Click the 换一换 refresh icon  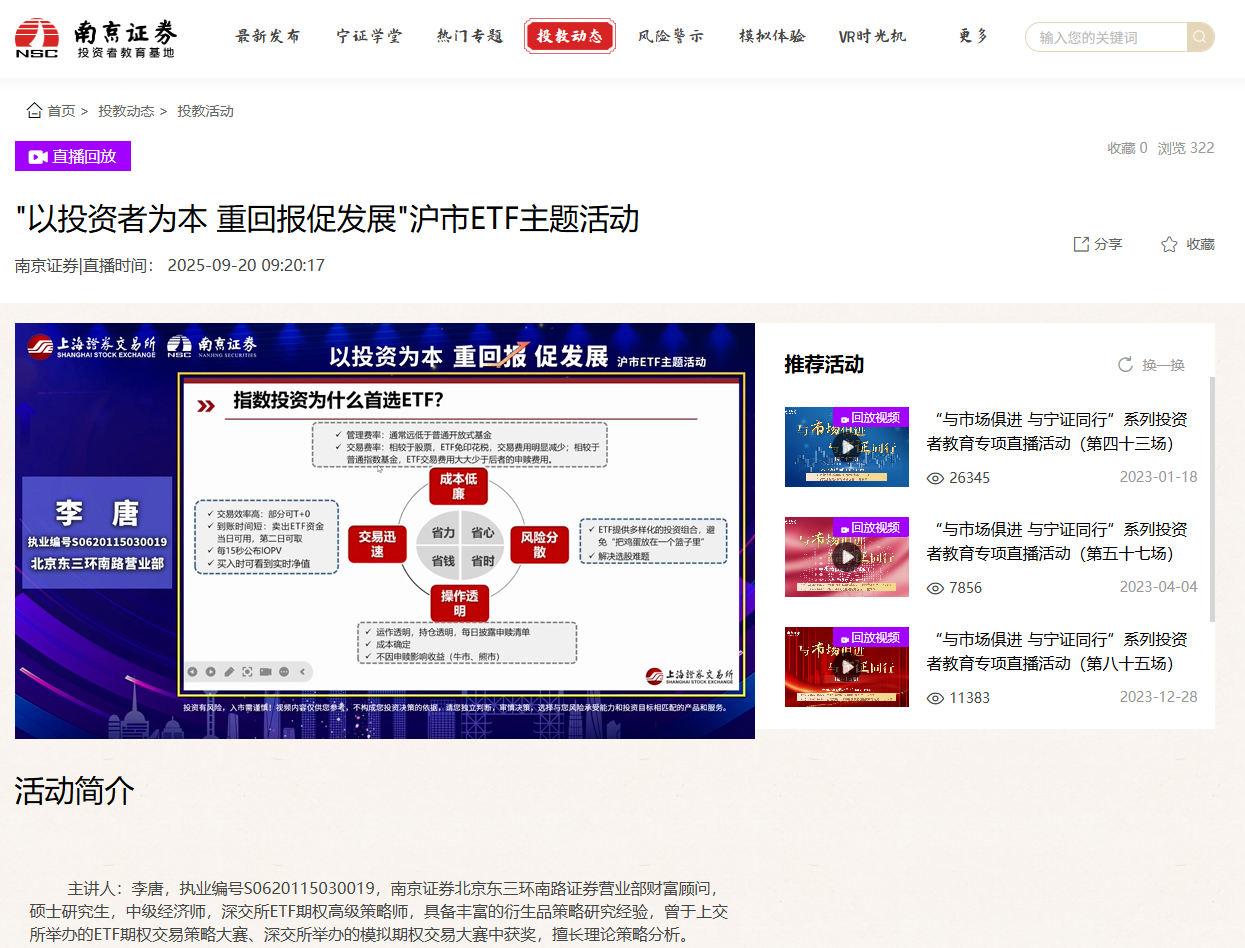(1125, 365)
